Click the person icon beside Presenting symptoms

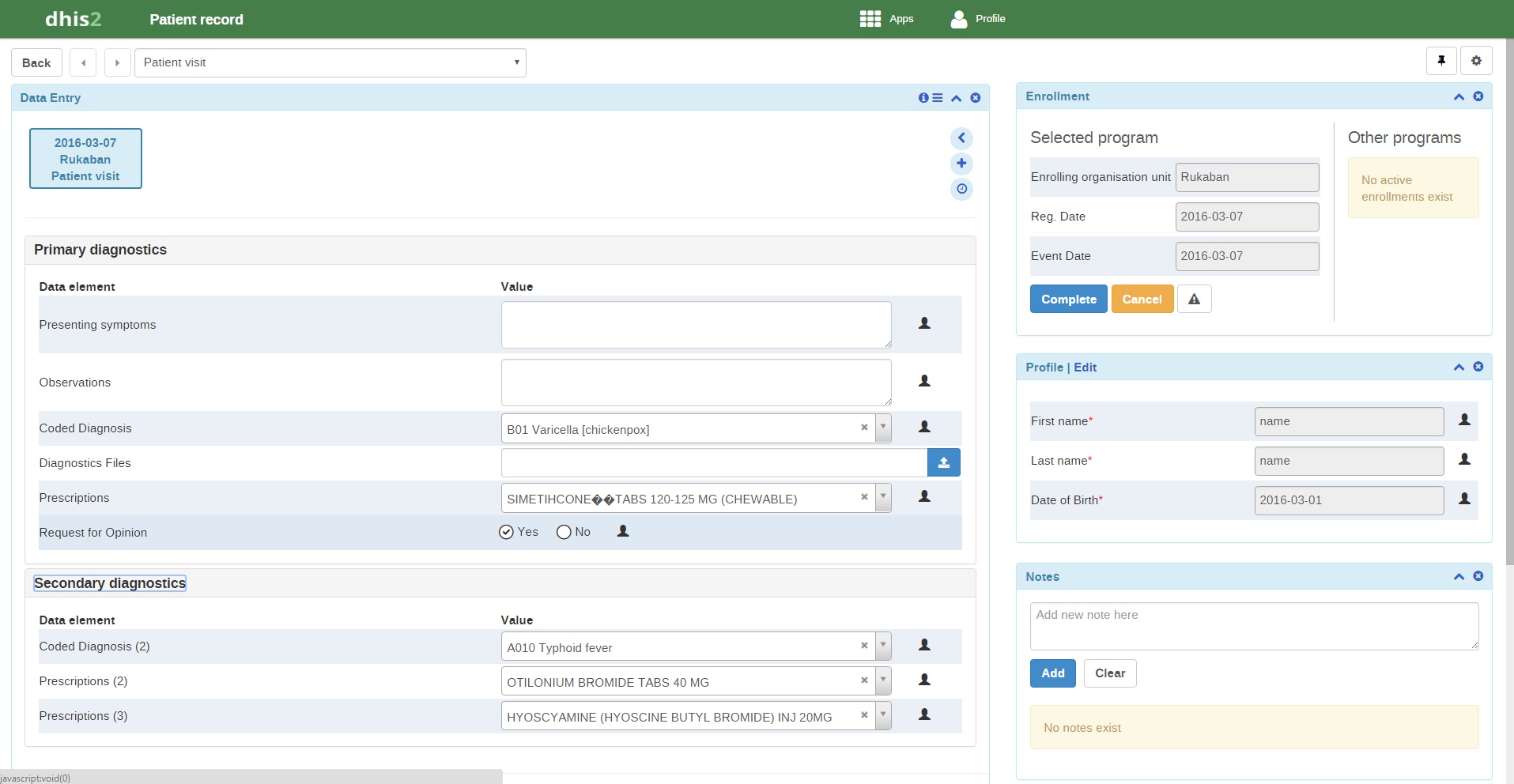(924, 323)
